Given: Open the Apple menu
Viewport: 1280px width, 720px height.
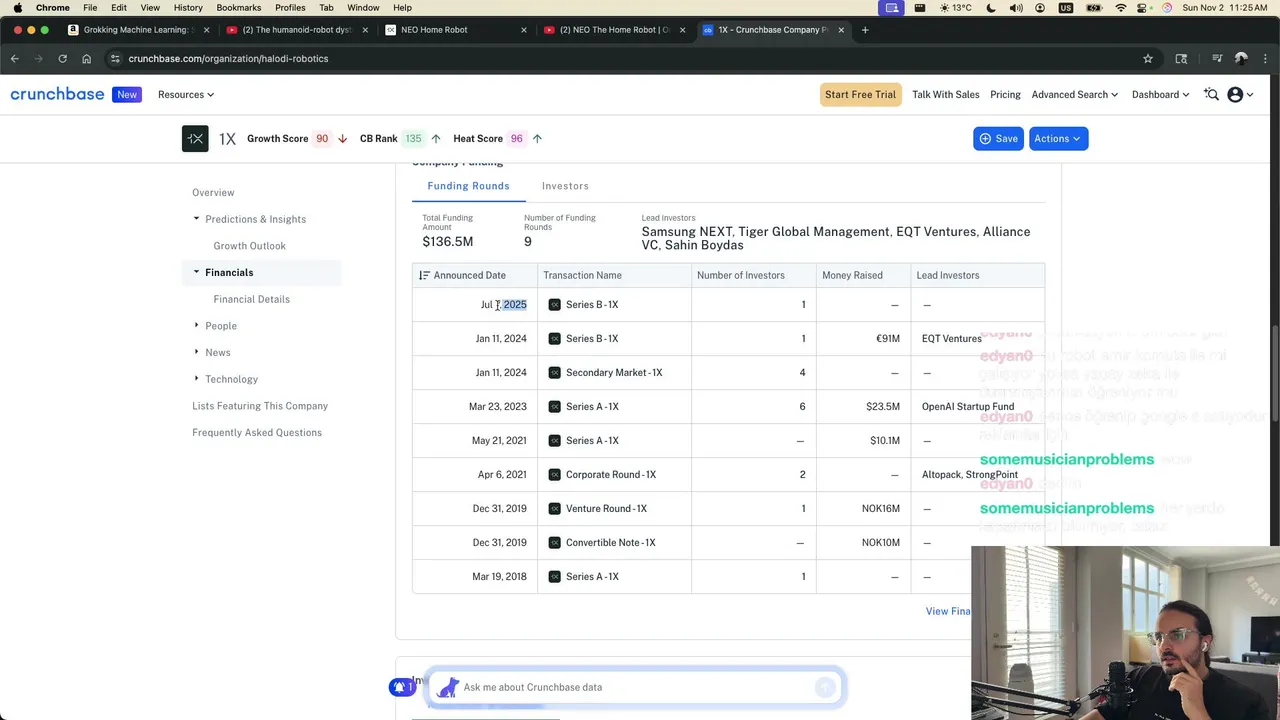Looking at the screenshot, I should 17,7.
